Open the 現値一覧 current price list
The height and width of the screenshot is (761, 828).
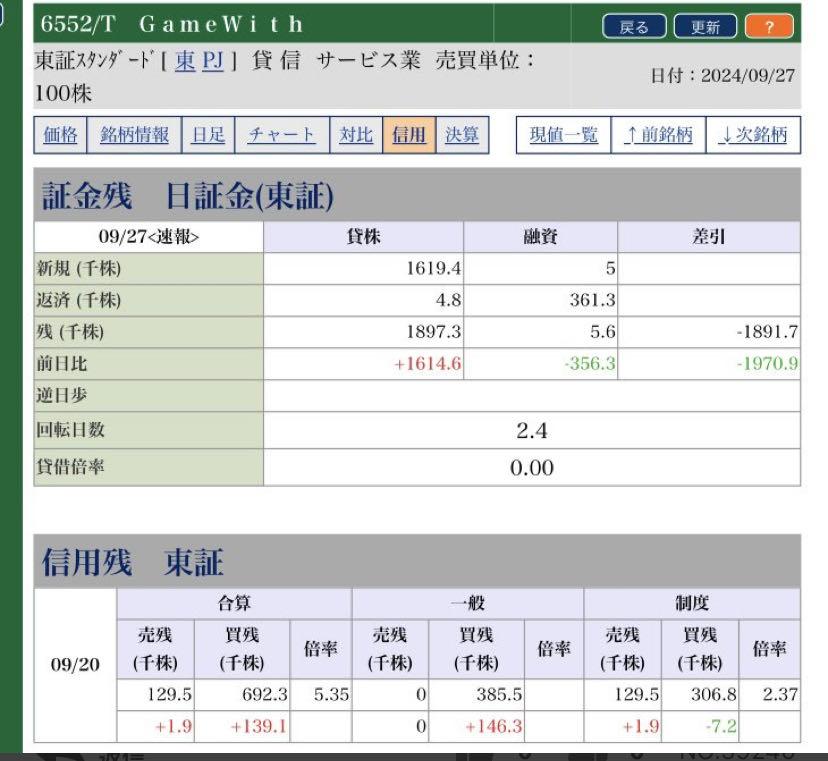click(x=563, y=136)
